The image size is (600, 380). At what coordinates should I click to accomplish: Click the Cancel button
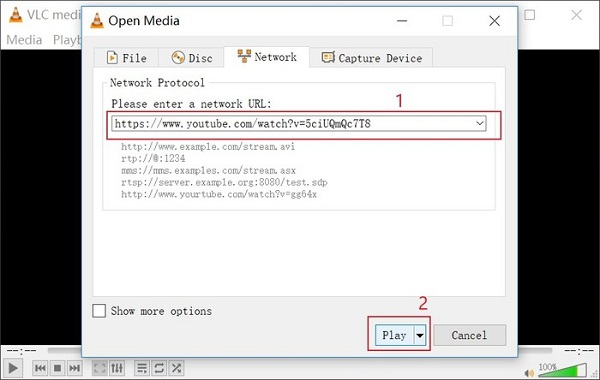tap(470, 335)
